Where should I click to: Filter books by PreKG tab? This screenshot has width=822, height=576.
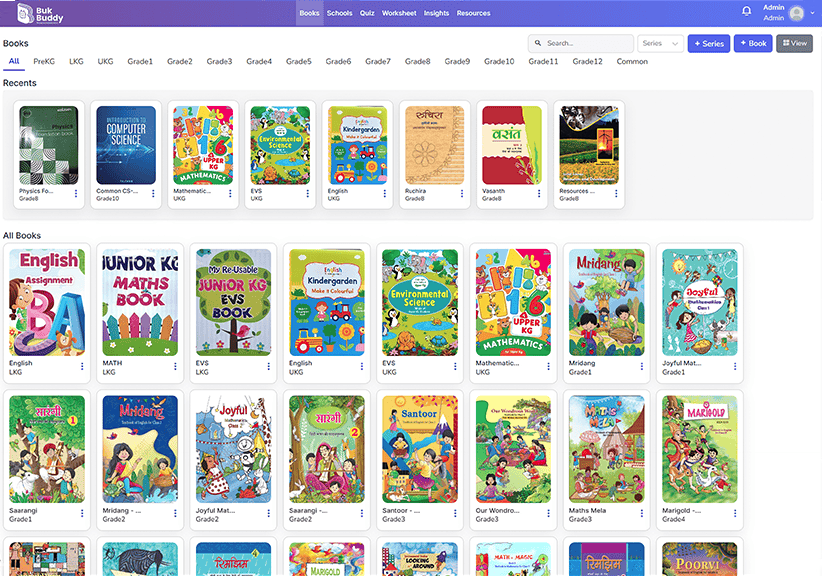pos(44,61)
